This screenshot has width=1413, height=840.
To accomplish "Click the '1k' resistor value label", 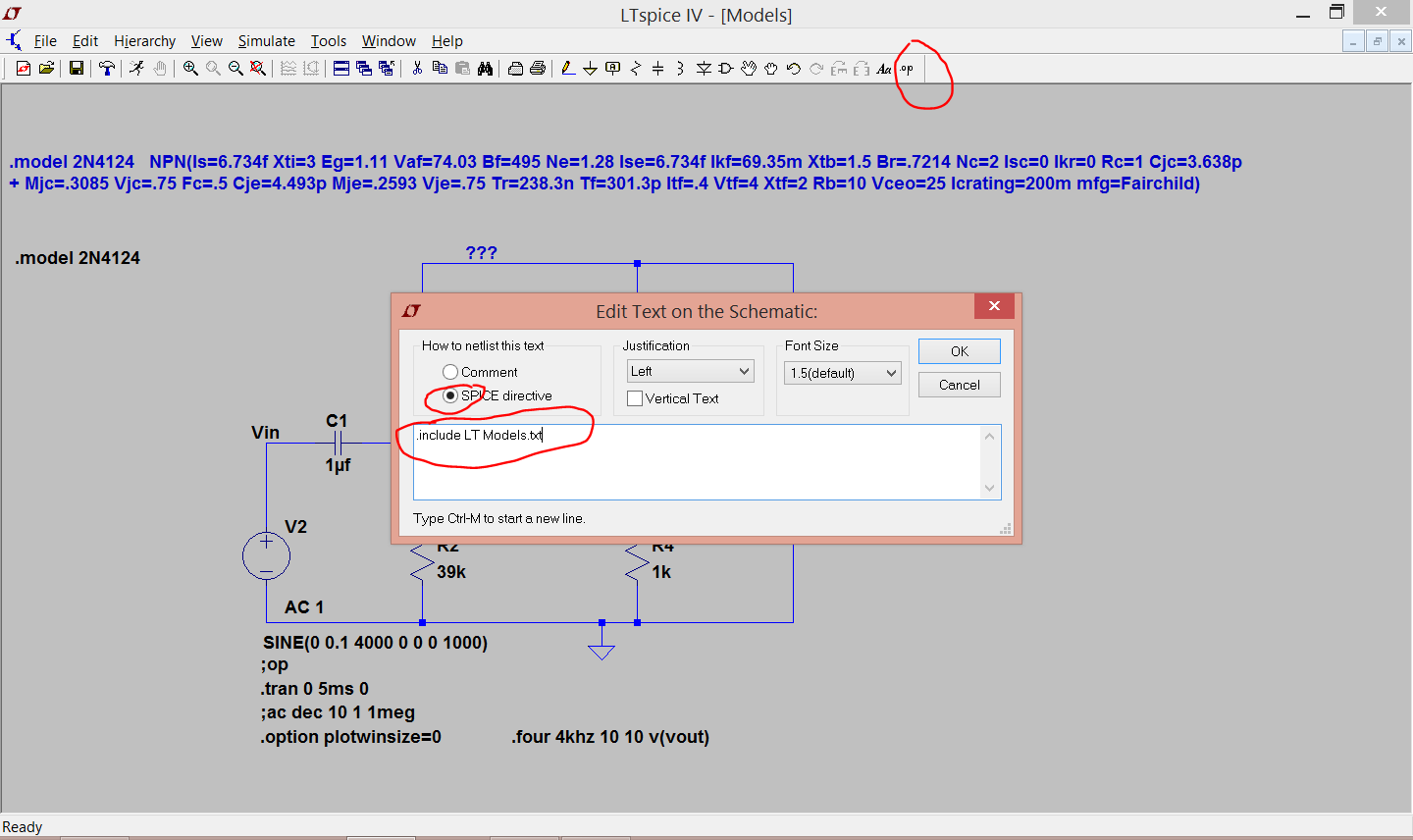I will (x=661, y=572).
